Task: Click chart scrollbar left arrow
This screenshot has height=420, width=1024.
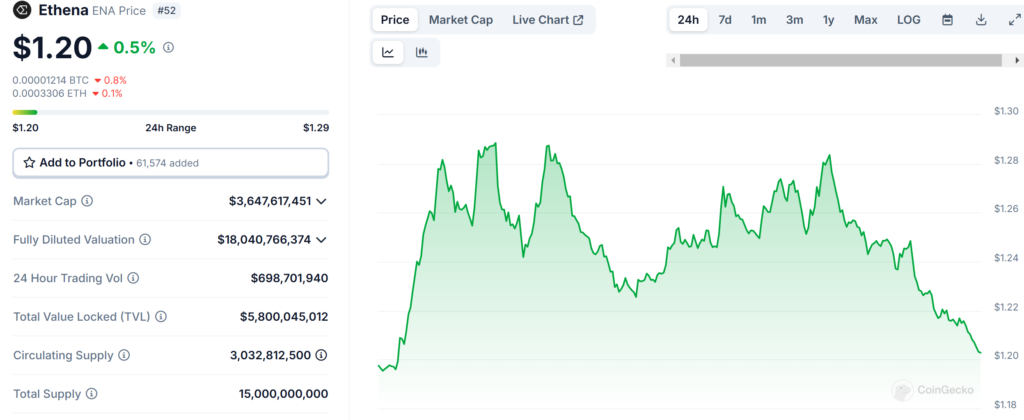Action: (671, 60)
